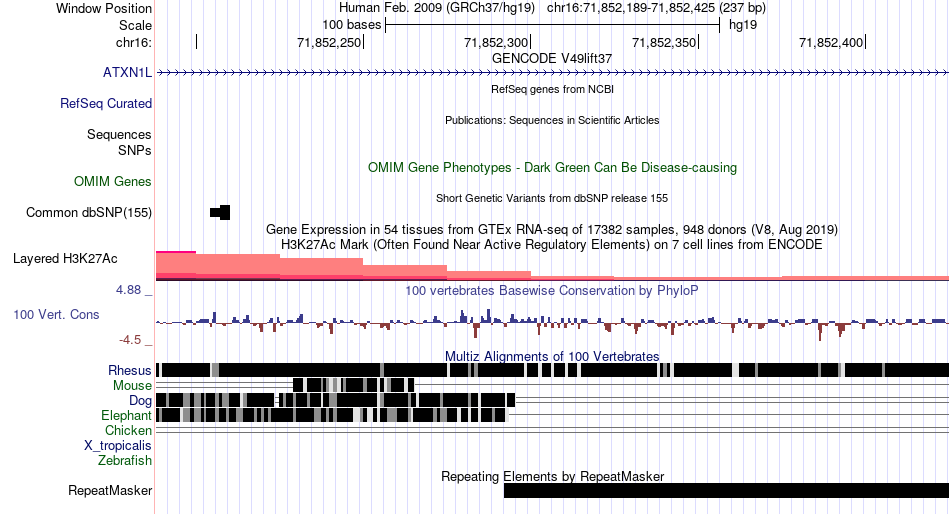Click the OMIM Gene Phenotypes title

552,168
